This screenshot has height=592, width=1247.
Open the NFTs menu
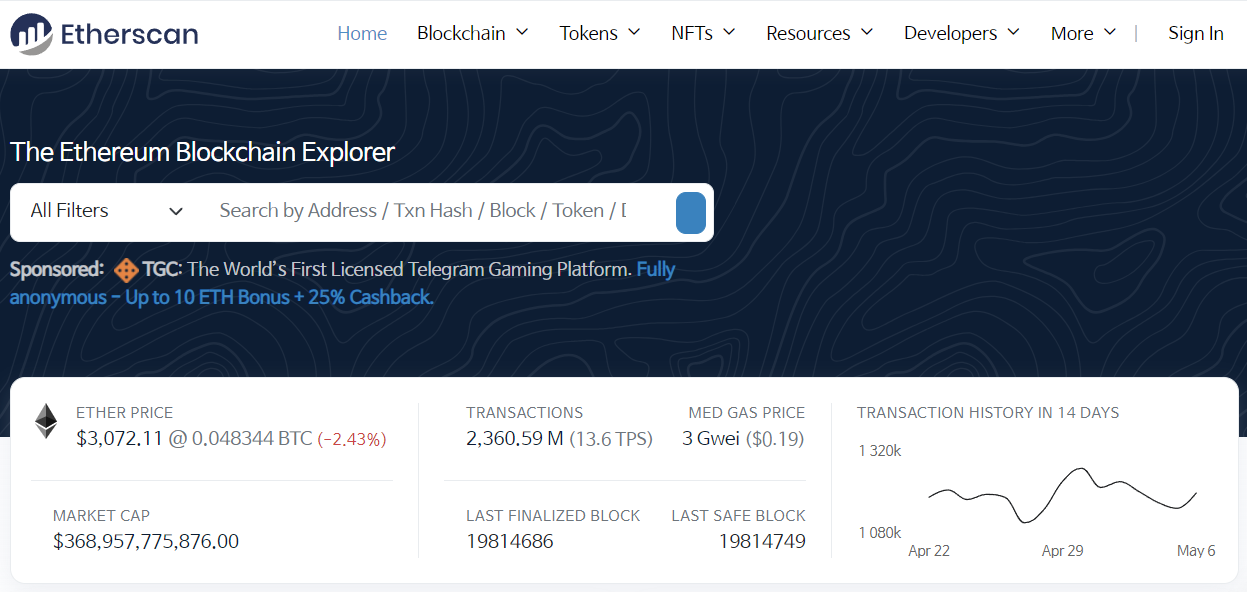coord(703,33)
